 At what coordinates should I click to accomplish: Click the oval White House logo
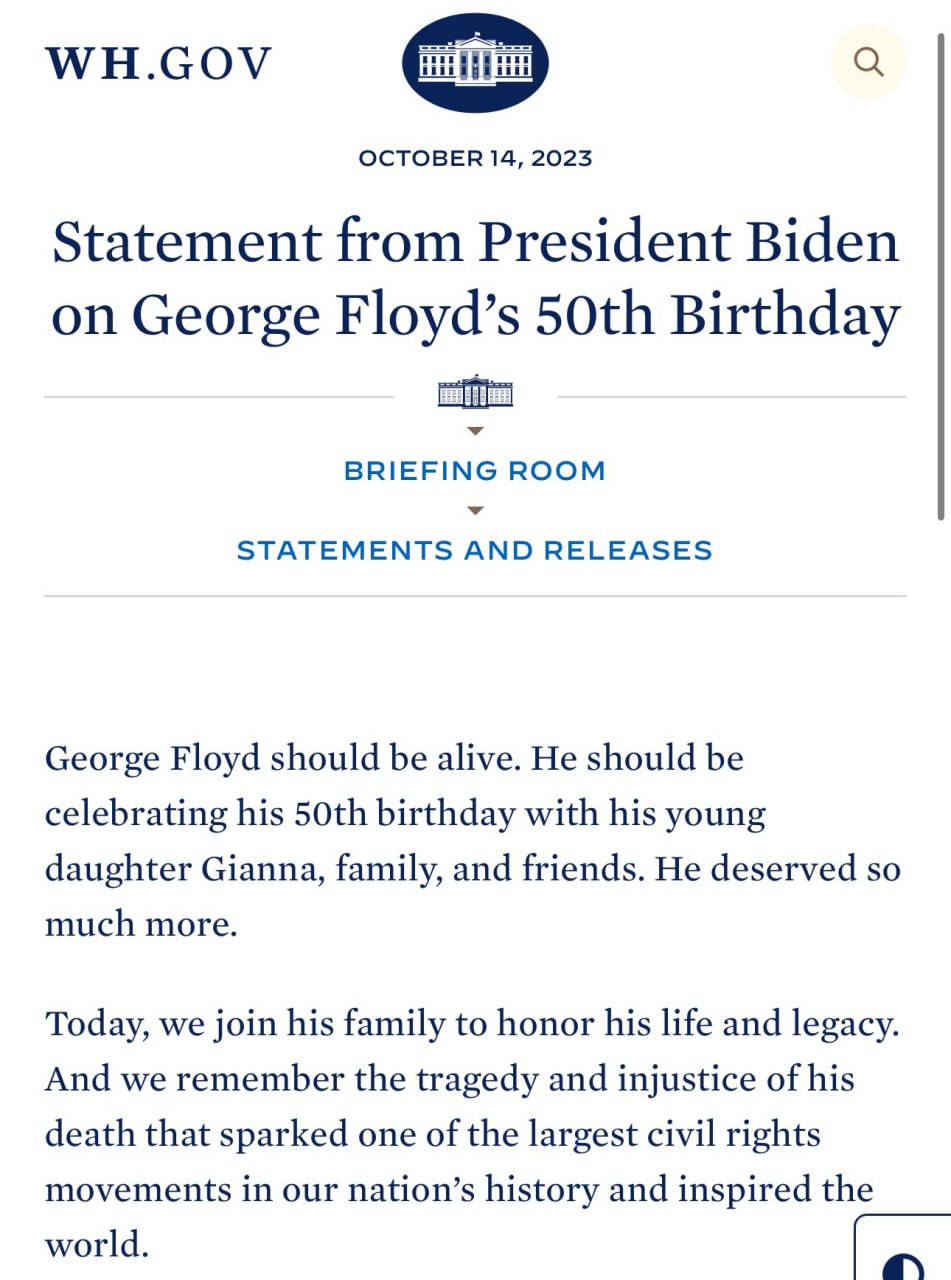pyautogui.click(x=475, y=63)
